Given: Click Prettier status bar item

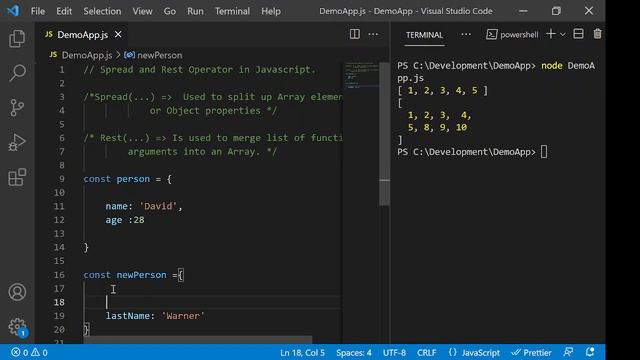Looking at the screenshot, I should coord(531,352).
